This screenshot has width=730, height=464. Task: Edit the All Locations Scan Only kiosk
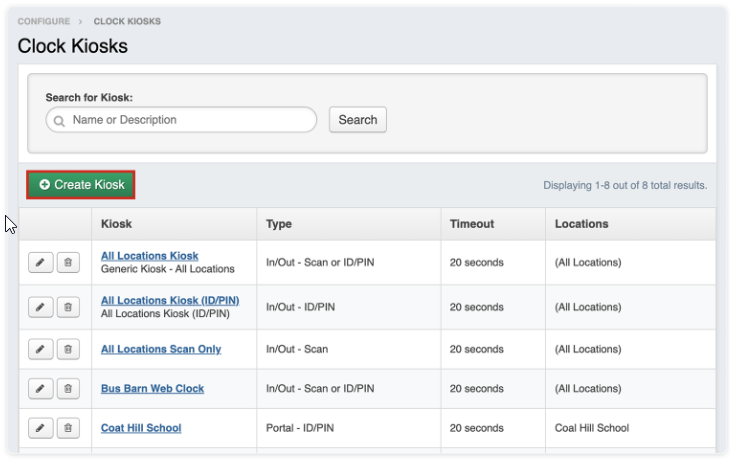[40, 349]
